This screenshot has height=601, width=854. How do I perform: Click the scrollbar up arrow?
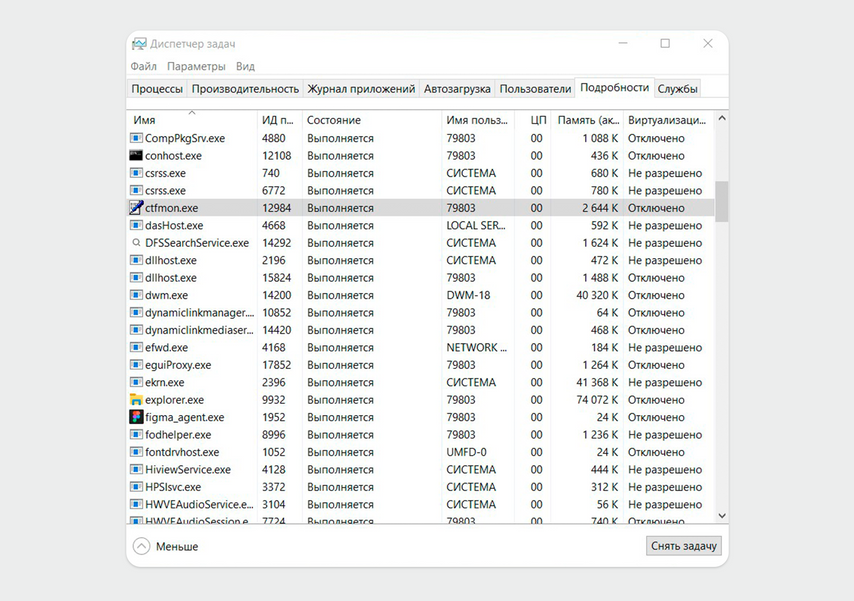(722, 118)
